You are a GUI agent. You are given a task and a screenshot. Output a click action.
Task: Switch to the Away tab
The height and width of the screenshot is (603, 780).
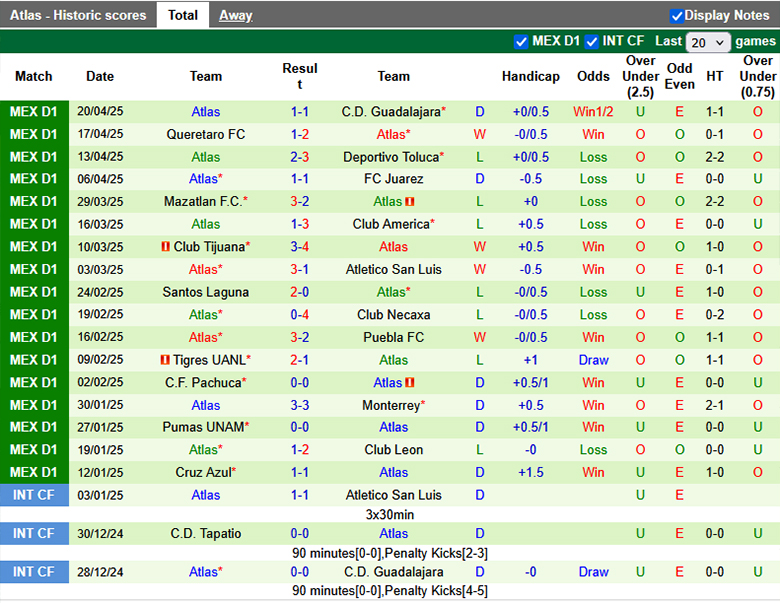(x=236, y=15)
